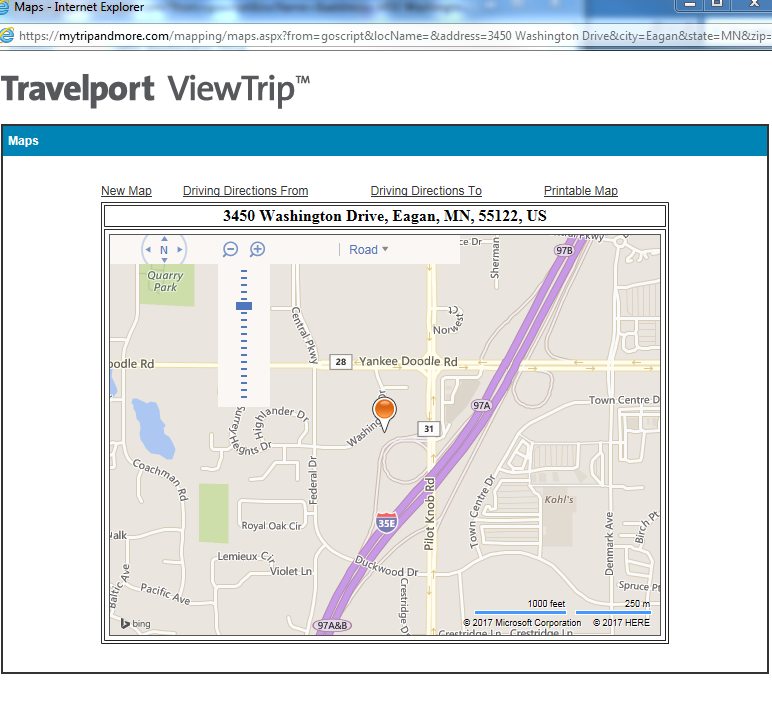
Task: Open Driving Directions From link
Action: click(246, 190)
